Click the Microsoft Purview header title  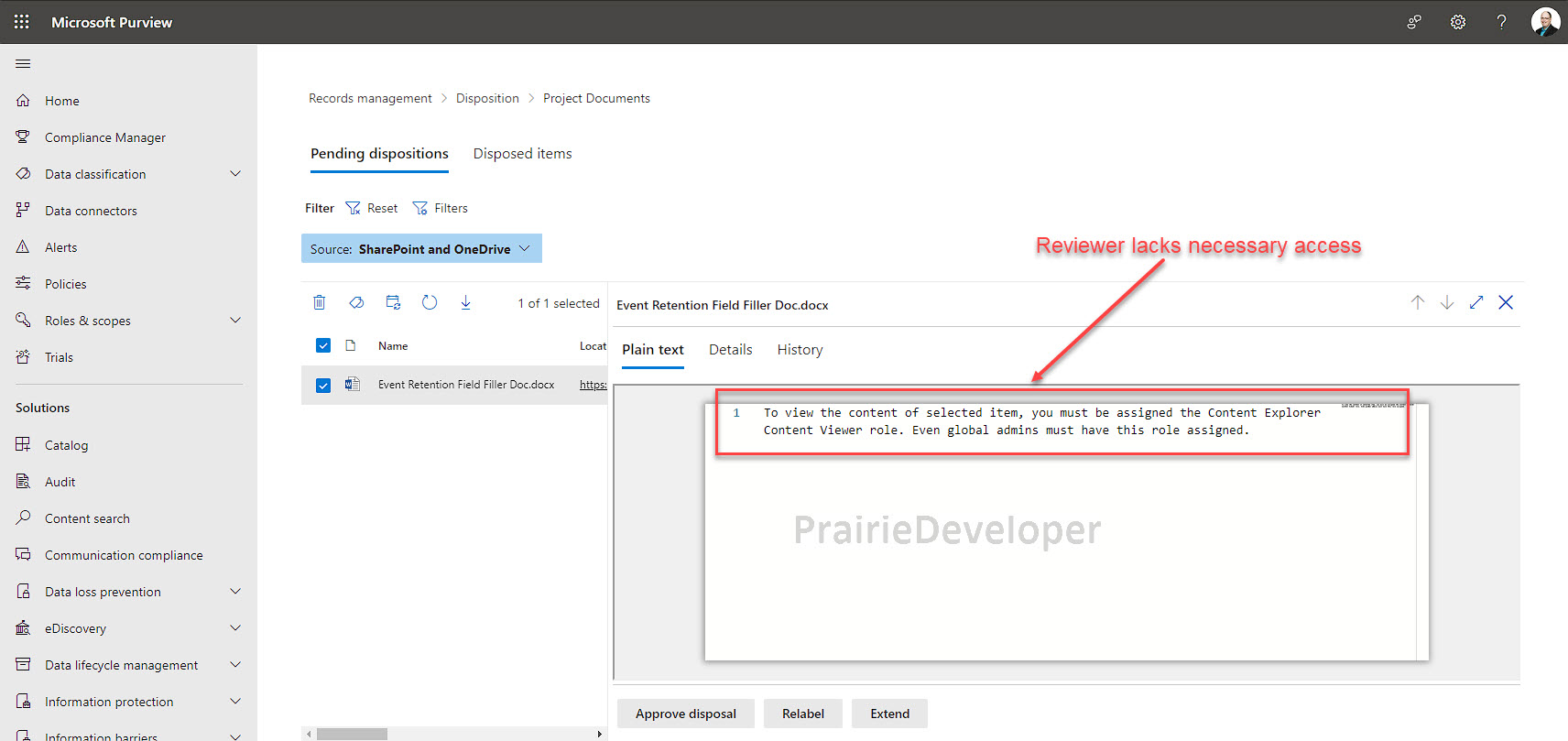tap(112, 22)
